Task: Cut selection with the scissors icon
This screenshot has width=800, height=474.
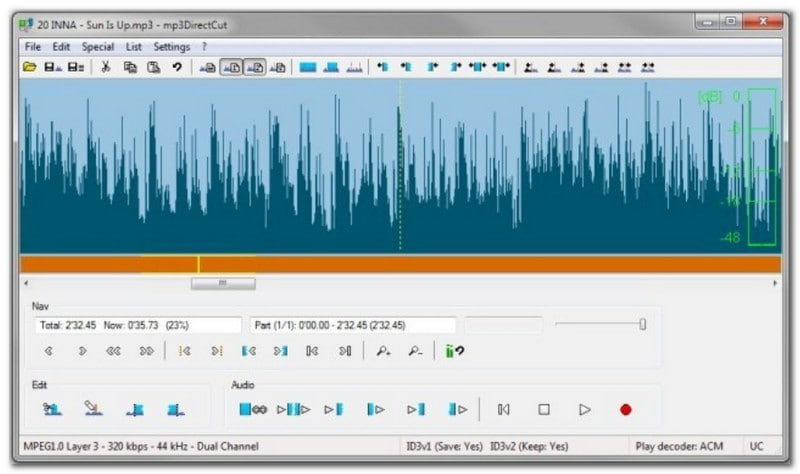Action: click(x=106, y=67)
